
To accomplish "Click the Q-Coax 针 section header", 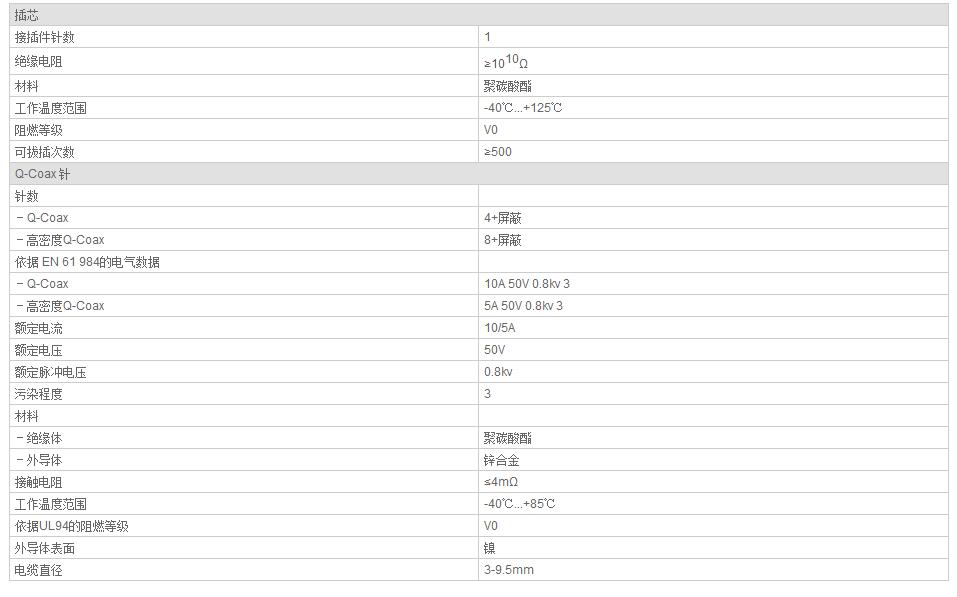I will pyautogui.click(x=42, y=174).
